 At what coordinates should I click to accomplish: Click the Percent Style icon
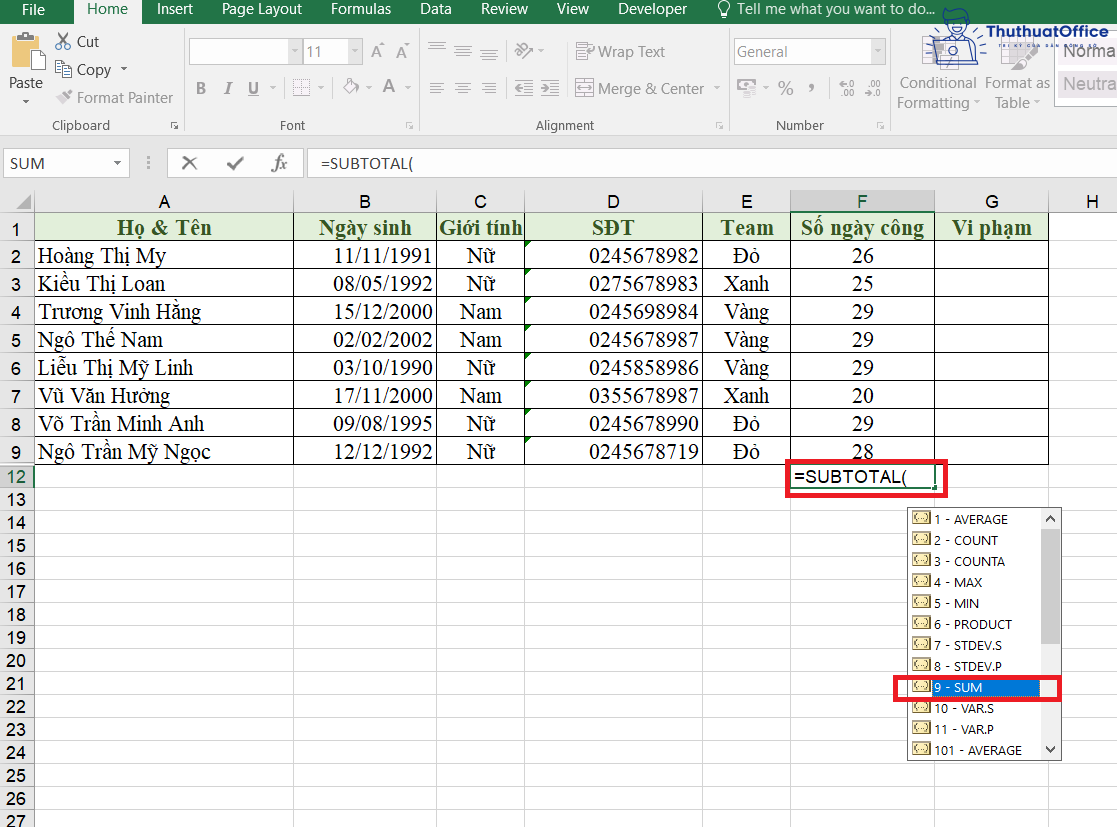(786, 88)
